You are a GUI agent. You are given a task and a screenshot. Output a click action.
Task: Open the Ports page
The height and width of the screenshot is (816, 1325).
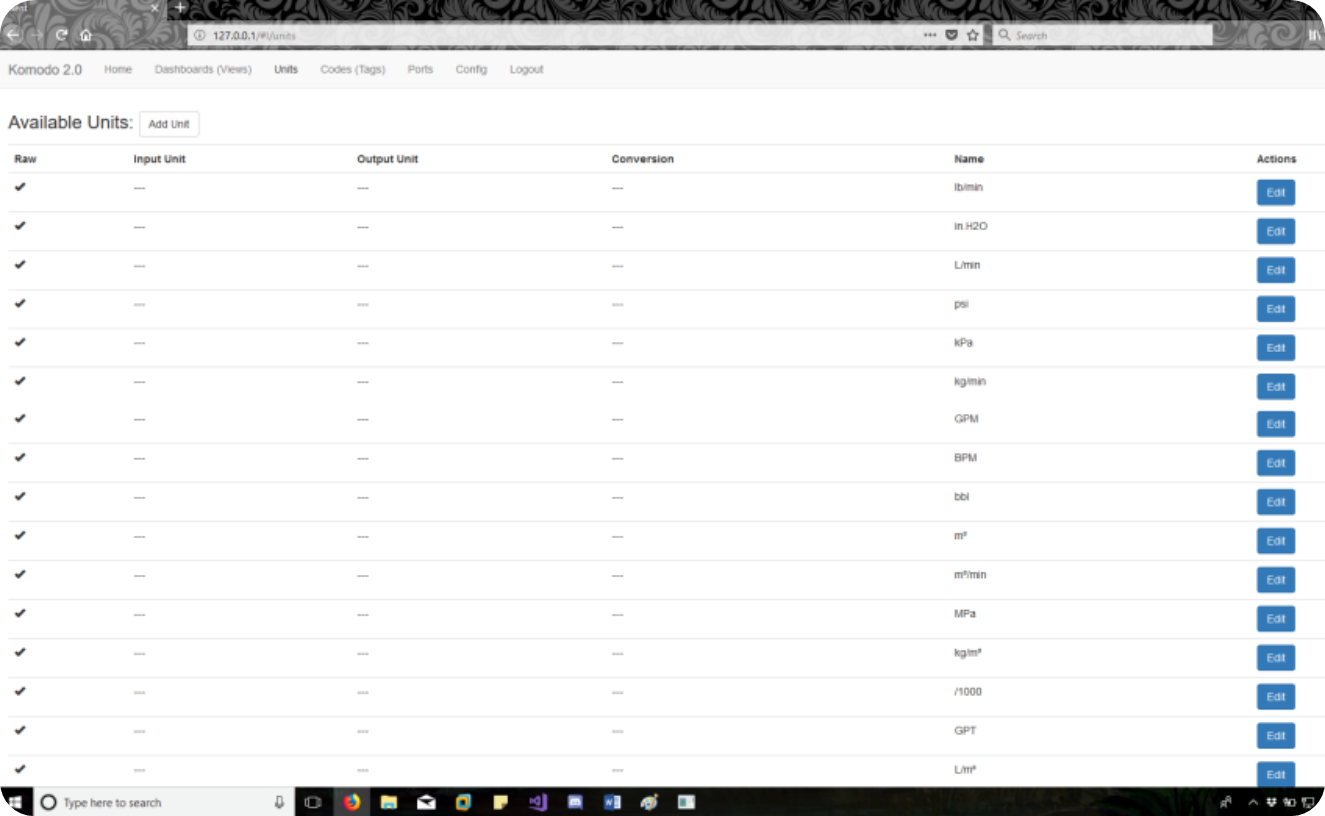(420, 70)
